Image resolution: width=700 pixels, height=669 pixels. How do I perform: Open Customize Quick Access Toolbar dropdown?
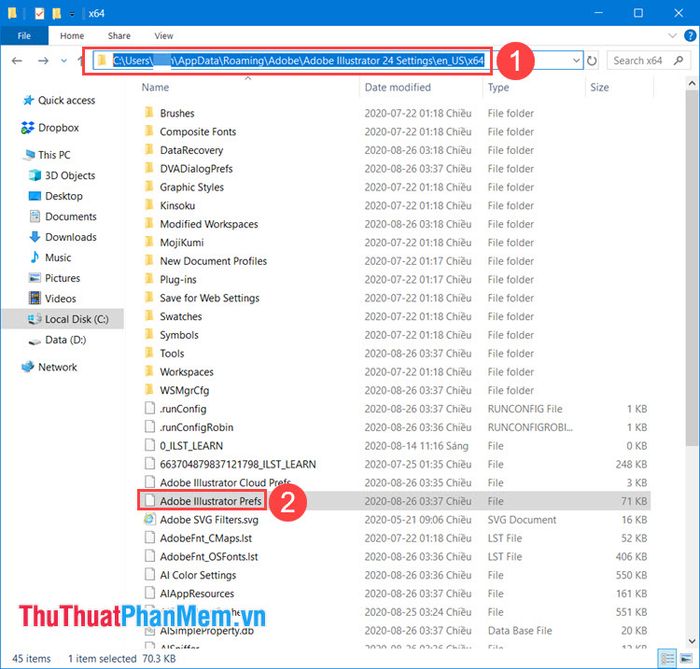(72, 14)
